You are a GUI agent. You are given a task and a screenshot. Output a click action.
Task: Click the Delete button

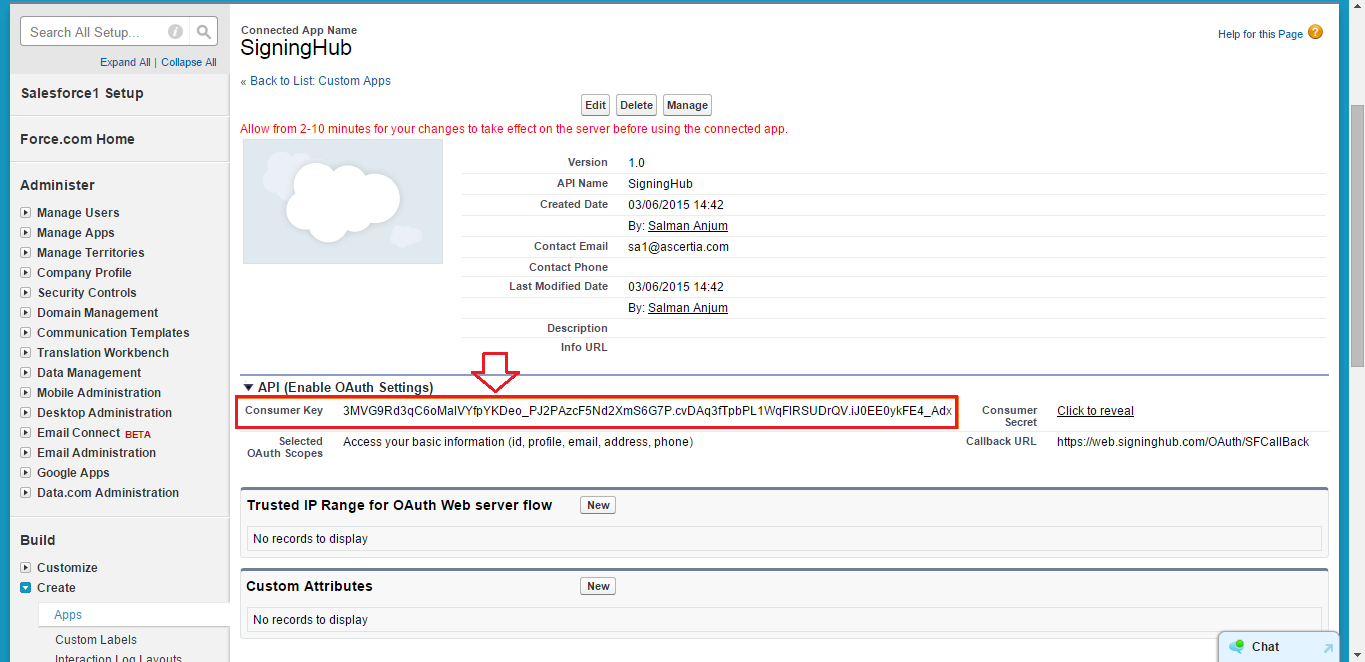636,105
